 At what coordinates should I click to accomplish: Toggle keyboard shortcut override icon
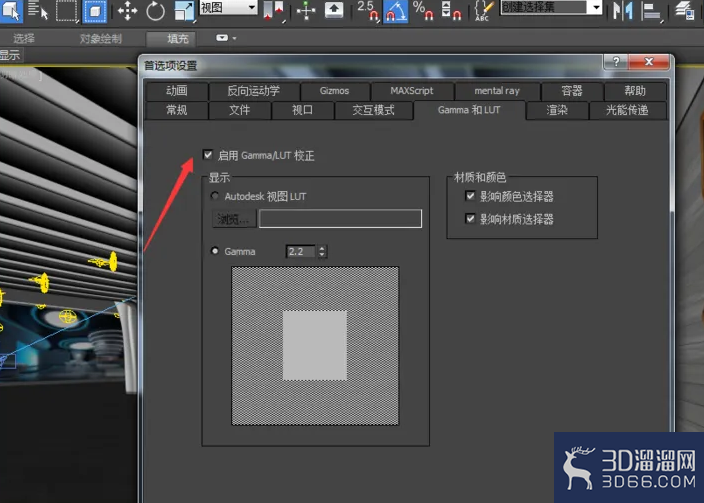[x=334, y=10]
